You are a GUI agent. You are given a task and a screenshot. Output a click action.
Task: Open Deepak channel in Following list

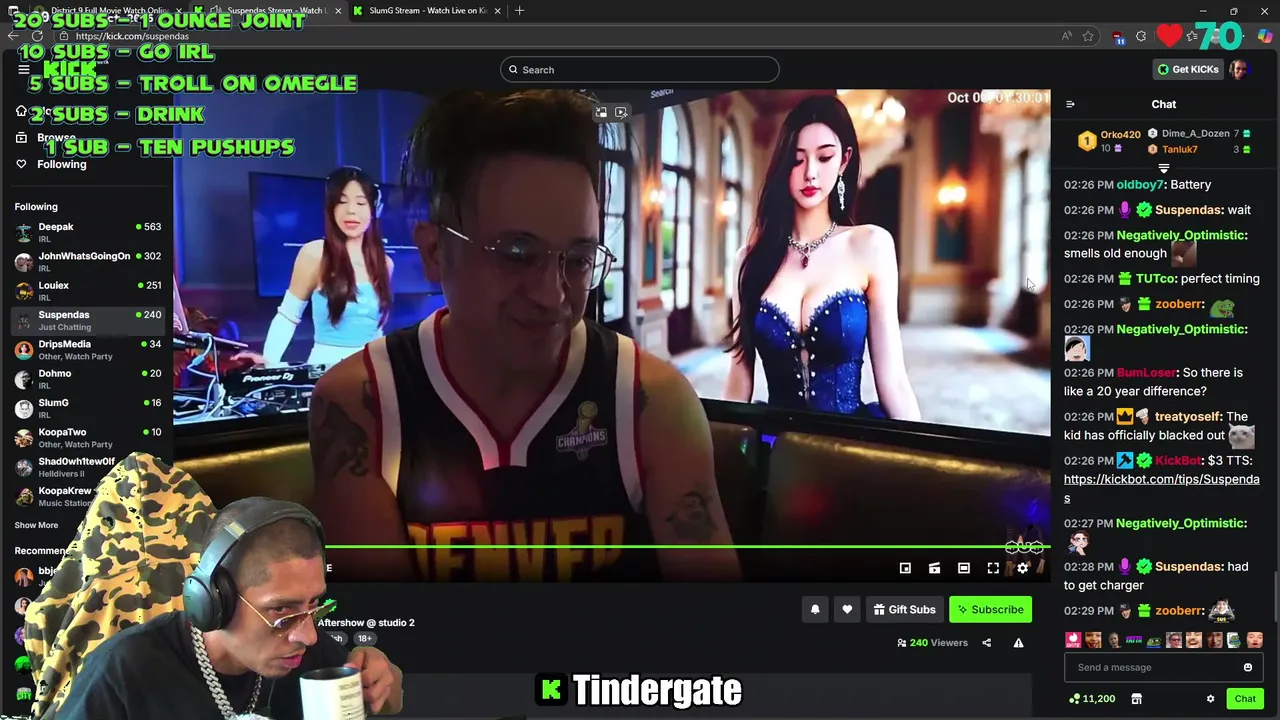pos(88,232)
